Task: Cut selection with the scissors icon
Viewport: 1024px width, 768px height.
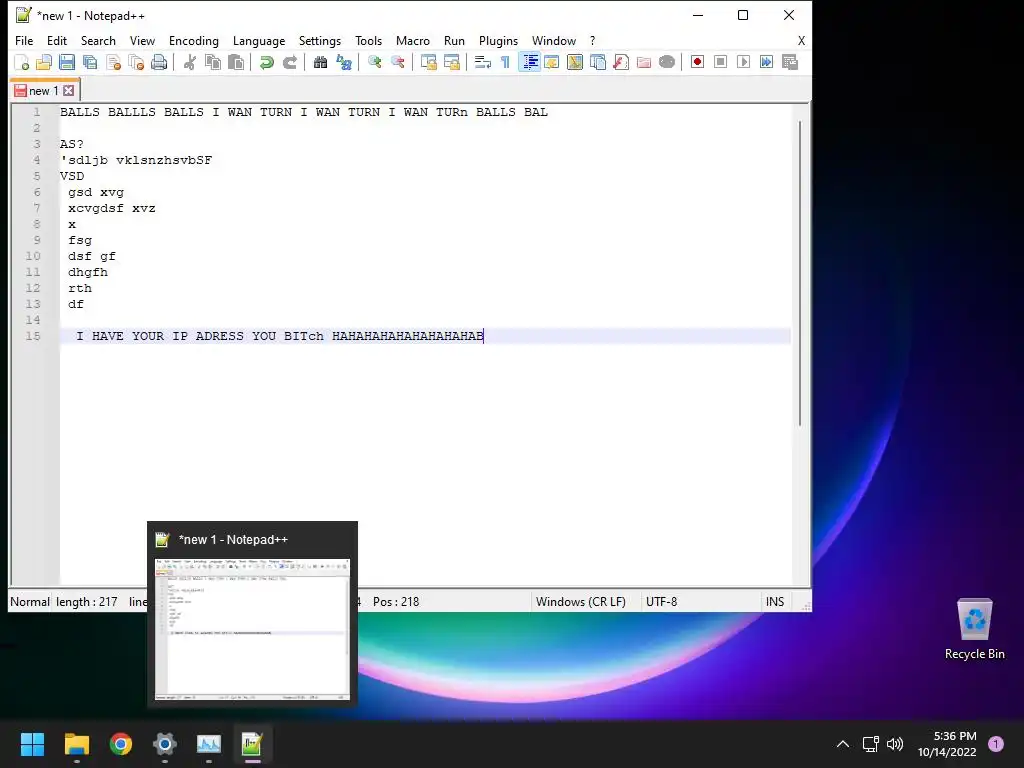Action: pyautogui.click(x=190, y=63)
